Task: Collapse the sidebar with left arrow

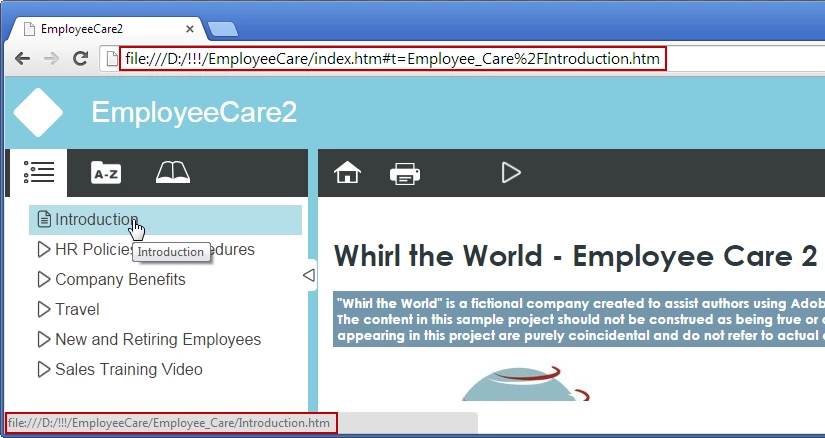Action: click(x=309, y=275)
